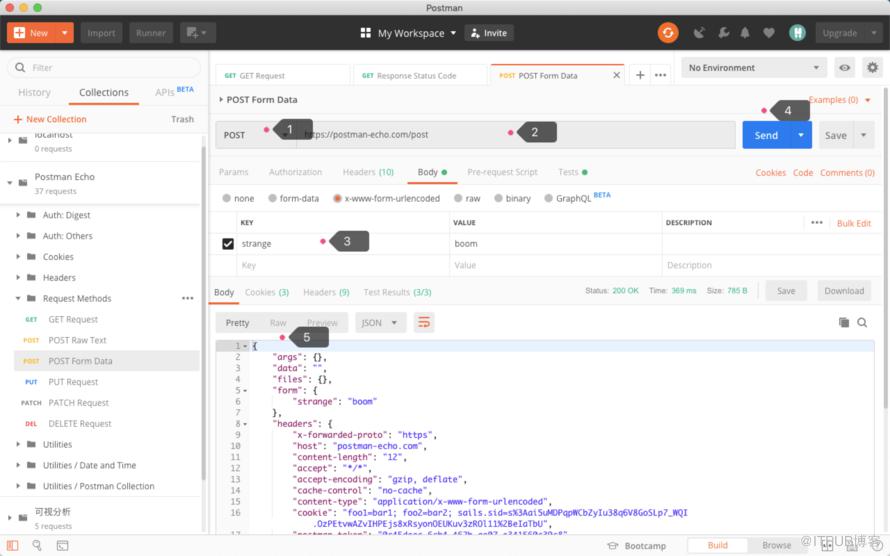Select the none body type
The image size is (890, 556).
[x=226, y=198]
